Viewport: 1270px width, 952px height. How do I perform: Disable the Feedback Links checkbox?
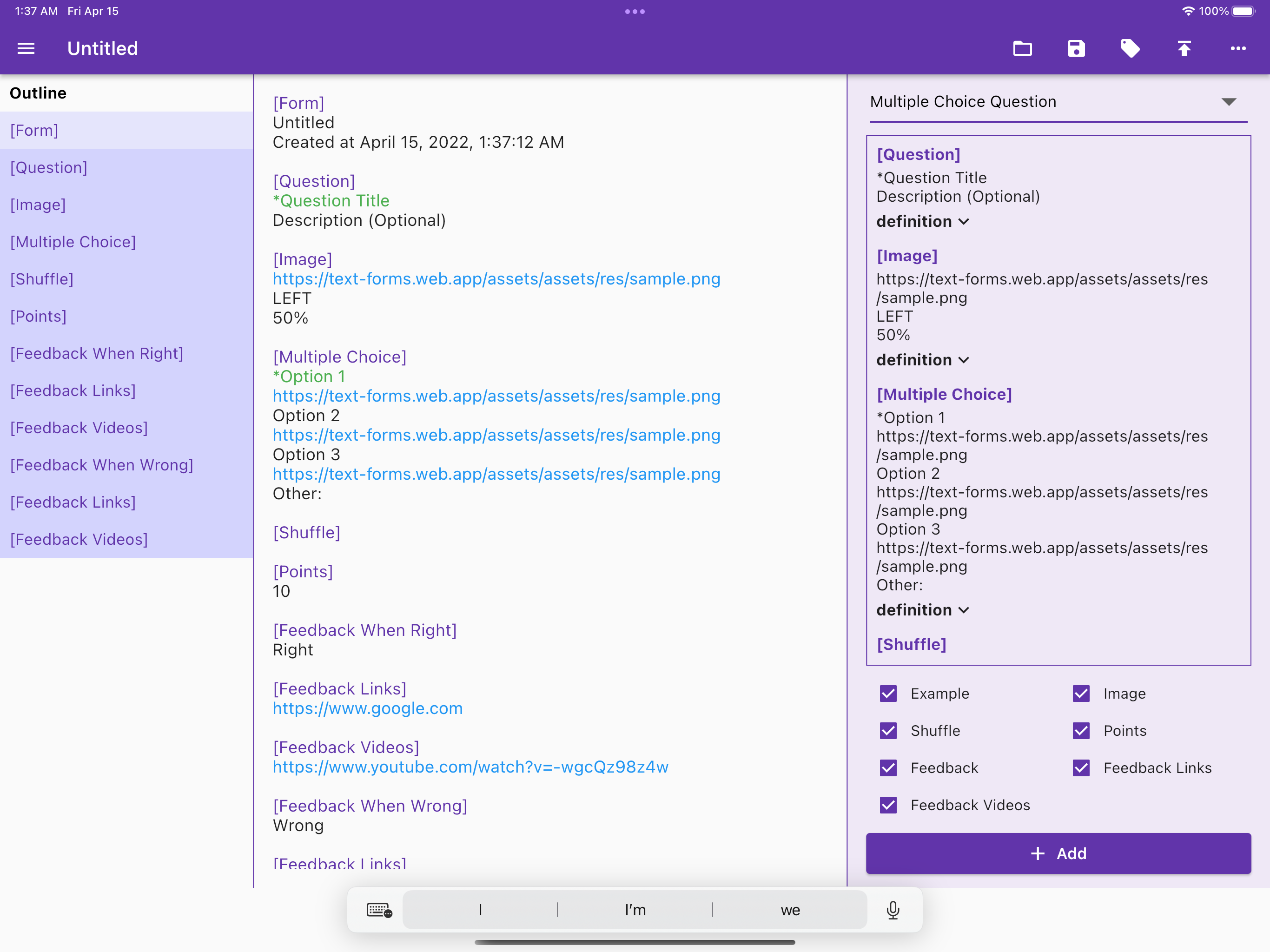coord(1081,768)
